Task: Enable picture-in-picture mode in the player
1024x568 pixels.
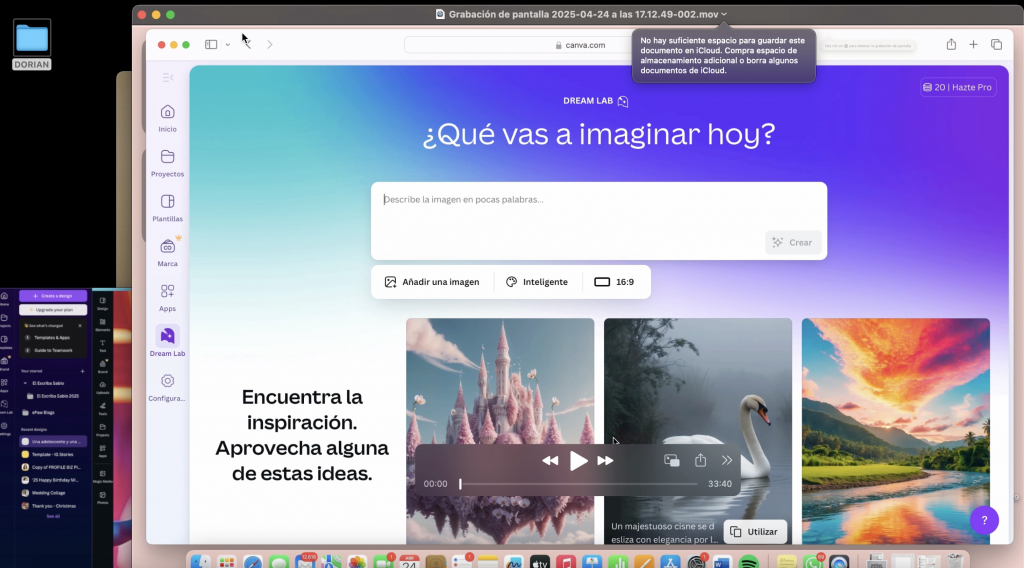Action: pos(672,460)
